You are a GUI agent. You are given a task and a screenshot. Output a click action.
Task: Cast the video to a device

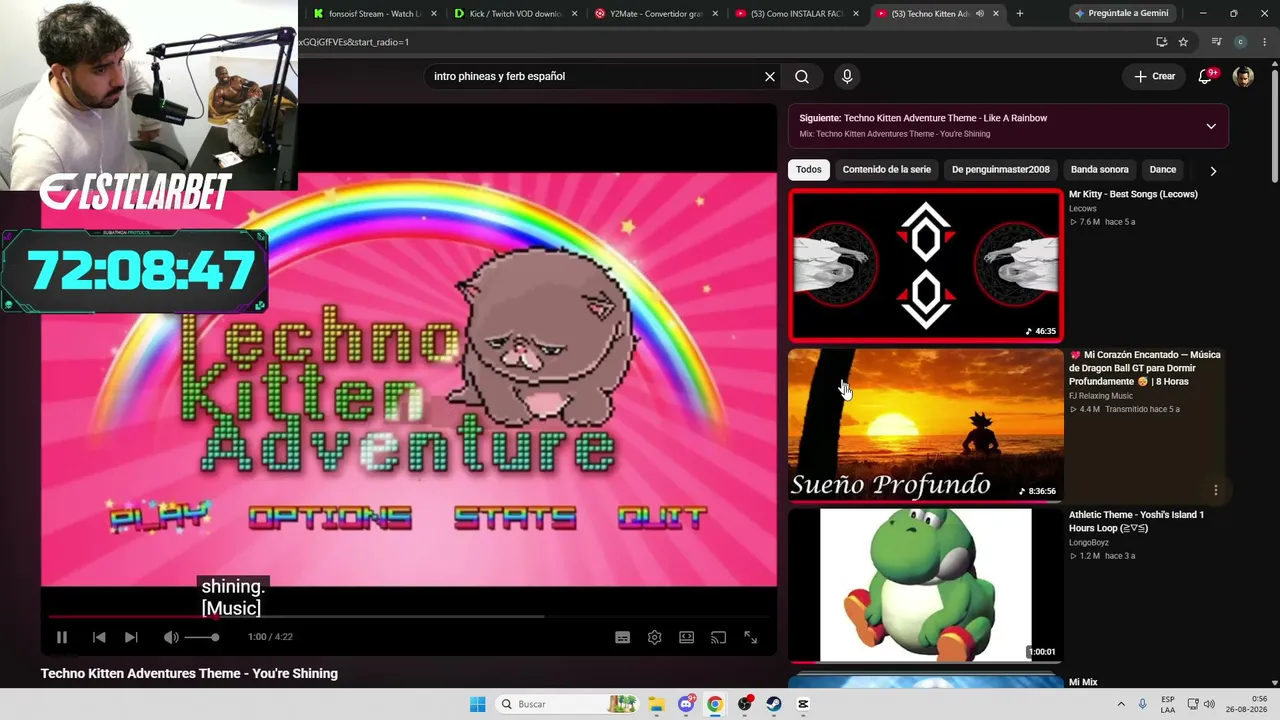[x=718, y=637]
